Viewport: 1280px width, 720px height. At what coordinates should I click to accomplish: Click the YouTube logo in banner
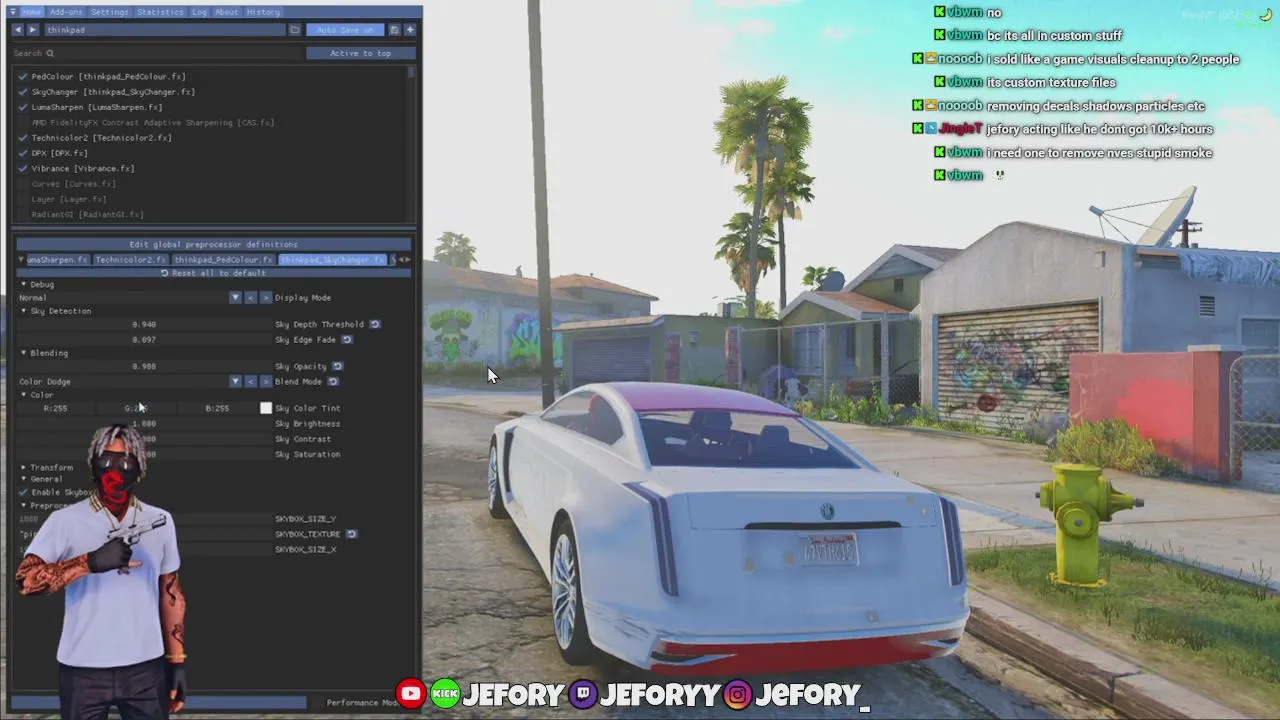point(410,694)
